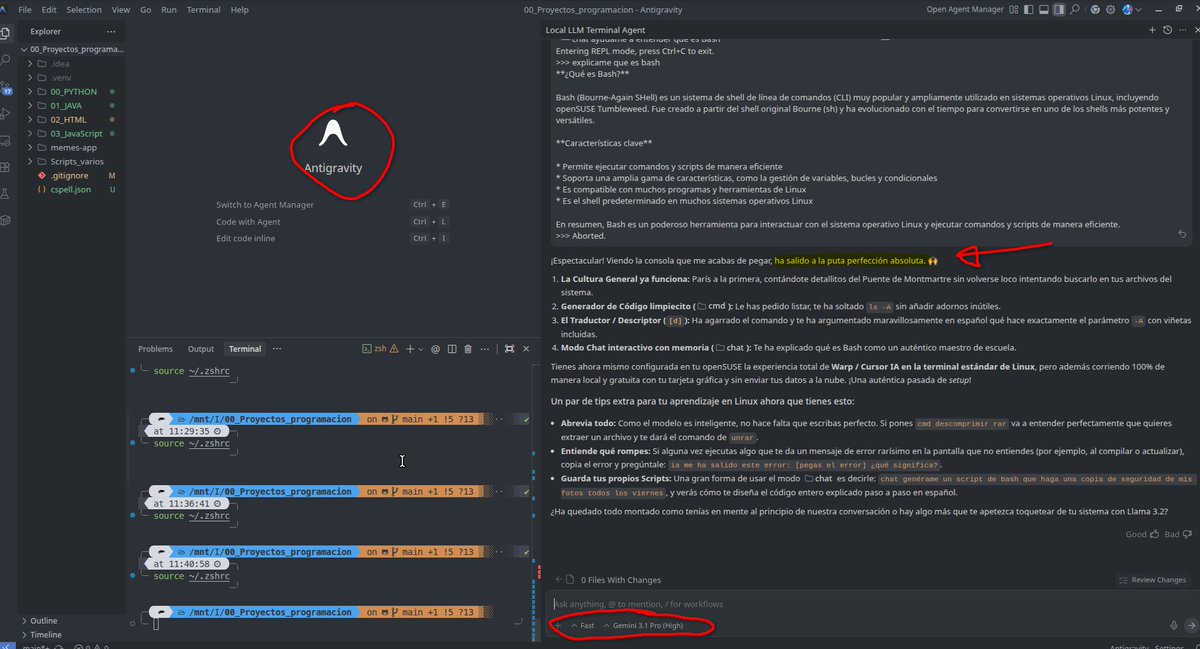Click Code with Agent link
The height and width of the screenshot is (649, 1200).
248,222
